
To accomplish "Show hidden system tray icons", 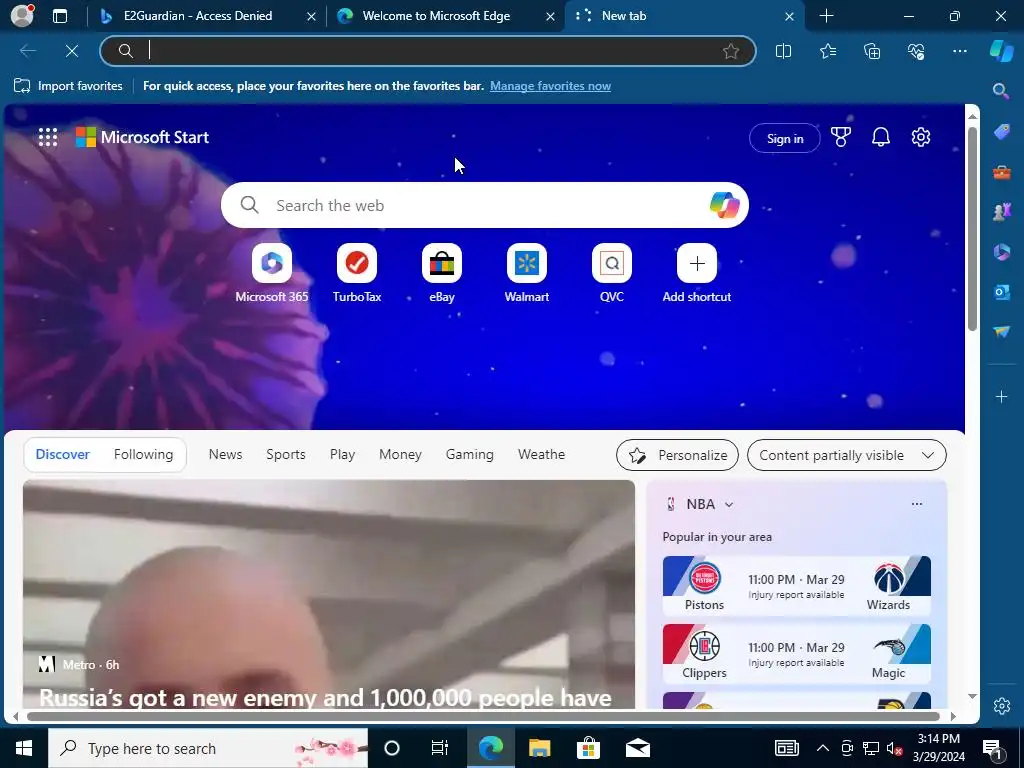I will click(x=823, y=748).
